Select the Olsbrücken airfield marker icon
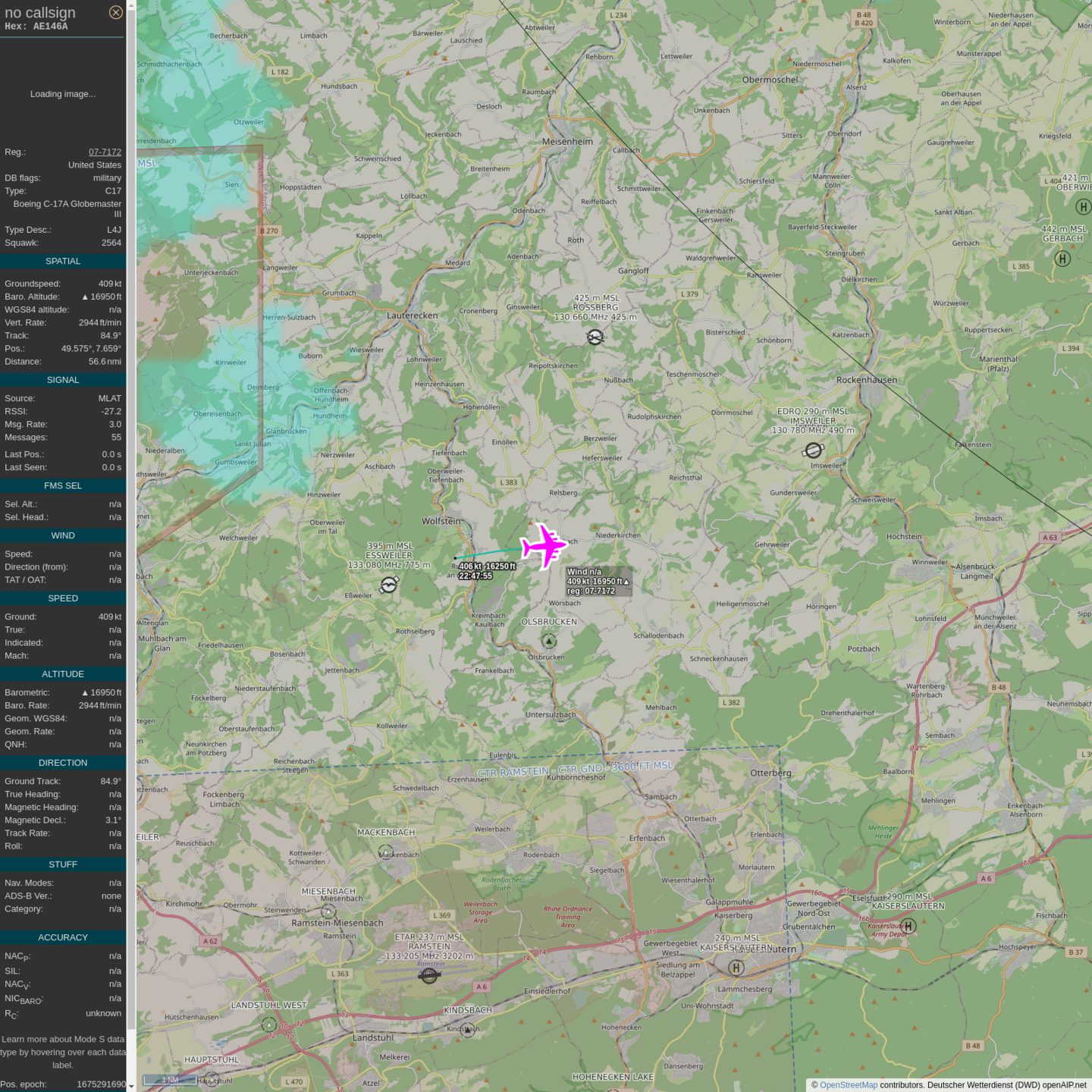 549,642
